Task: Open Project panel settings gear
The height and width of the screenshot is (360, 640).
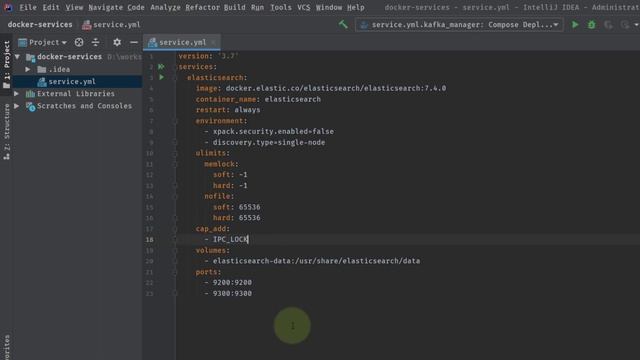Action: (117, 42)
